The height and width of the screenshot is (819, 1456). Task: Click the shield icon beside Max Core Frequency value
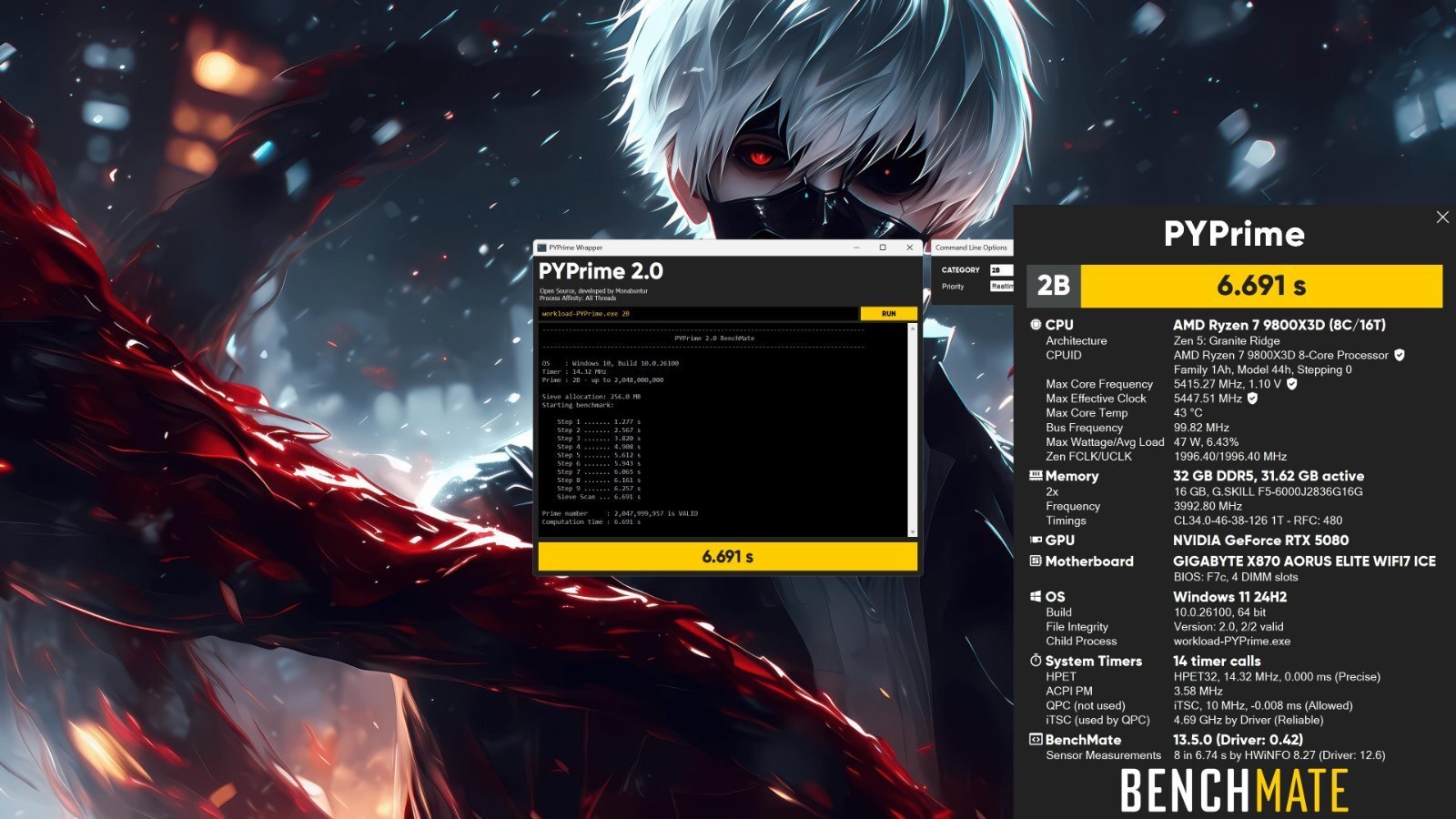[1292, 384]
